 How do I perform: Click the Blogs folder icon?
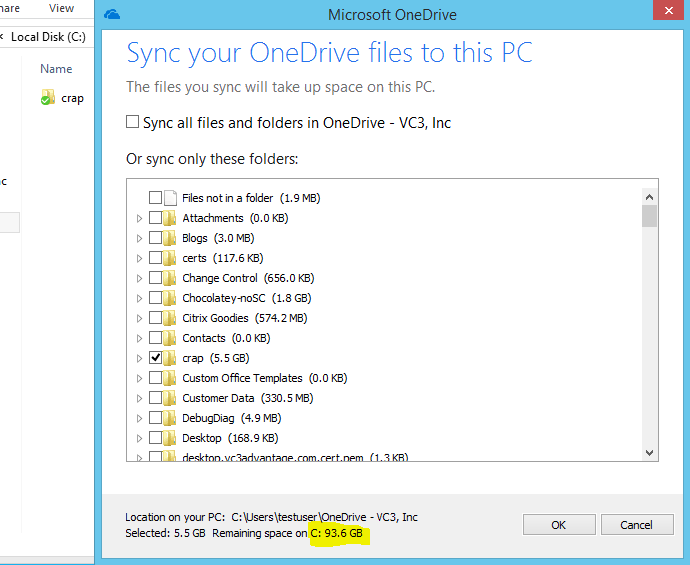[x=169, y=238]
